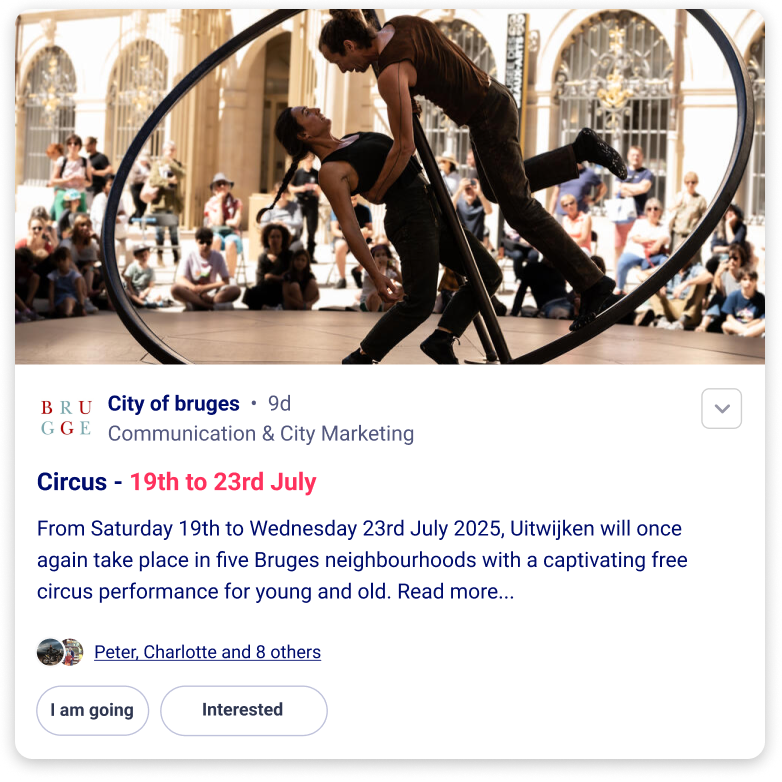
Task: Open the City of bruges profile name
Action: coord(174,403)
